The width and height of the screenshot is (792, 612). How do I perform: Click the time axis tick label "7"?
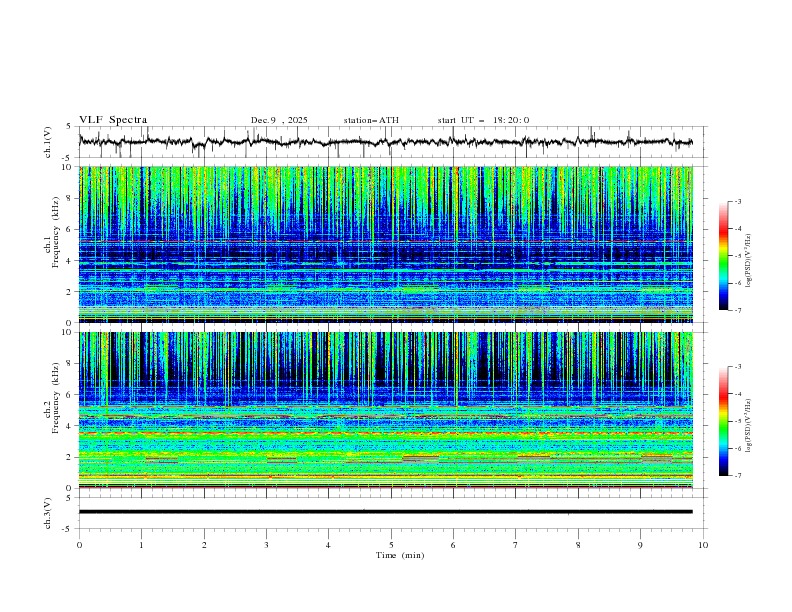[516, 545]
